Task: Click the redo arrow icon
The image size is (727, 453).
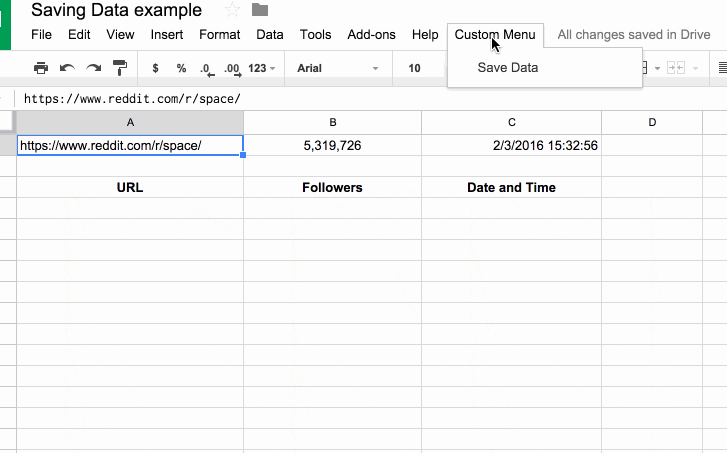Action: [x=94, y=68]
